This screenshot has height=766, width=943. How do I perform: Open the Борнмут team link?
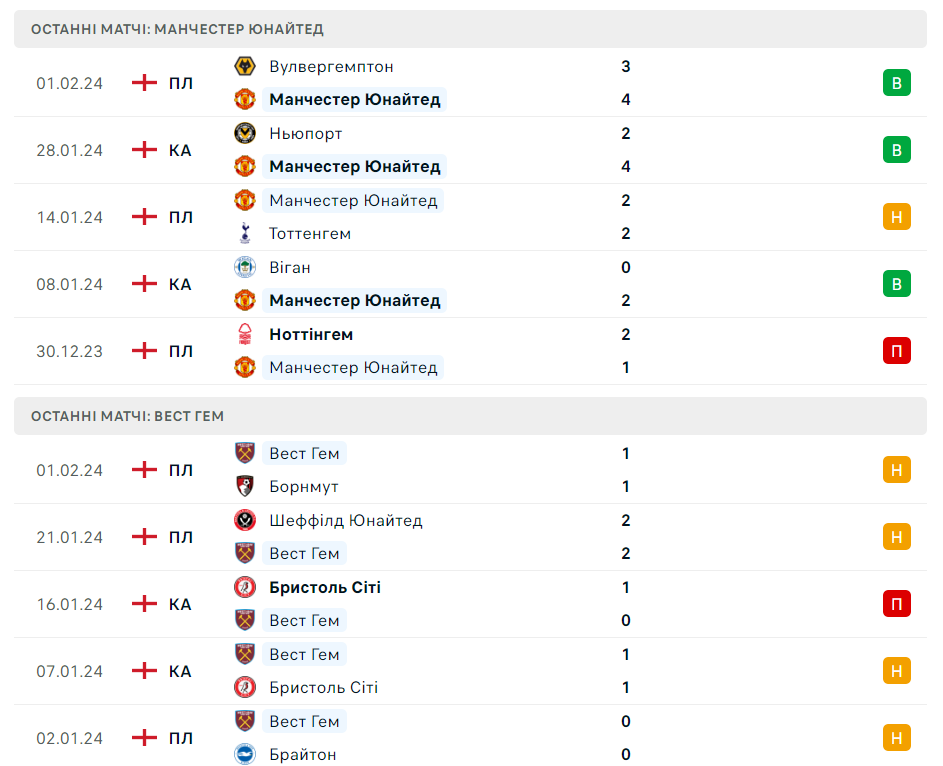pos(304,487)
